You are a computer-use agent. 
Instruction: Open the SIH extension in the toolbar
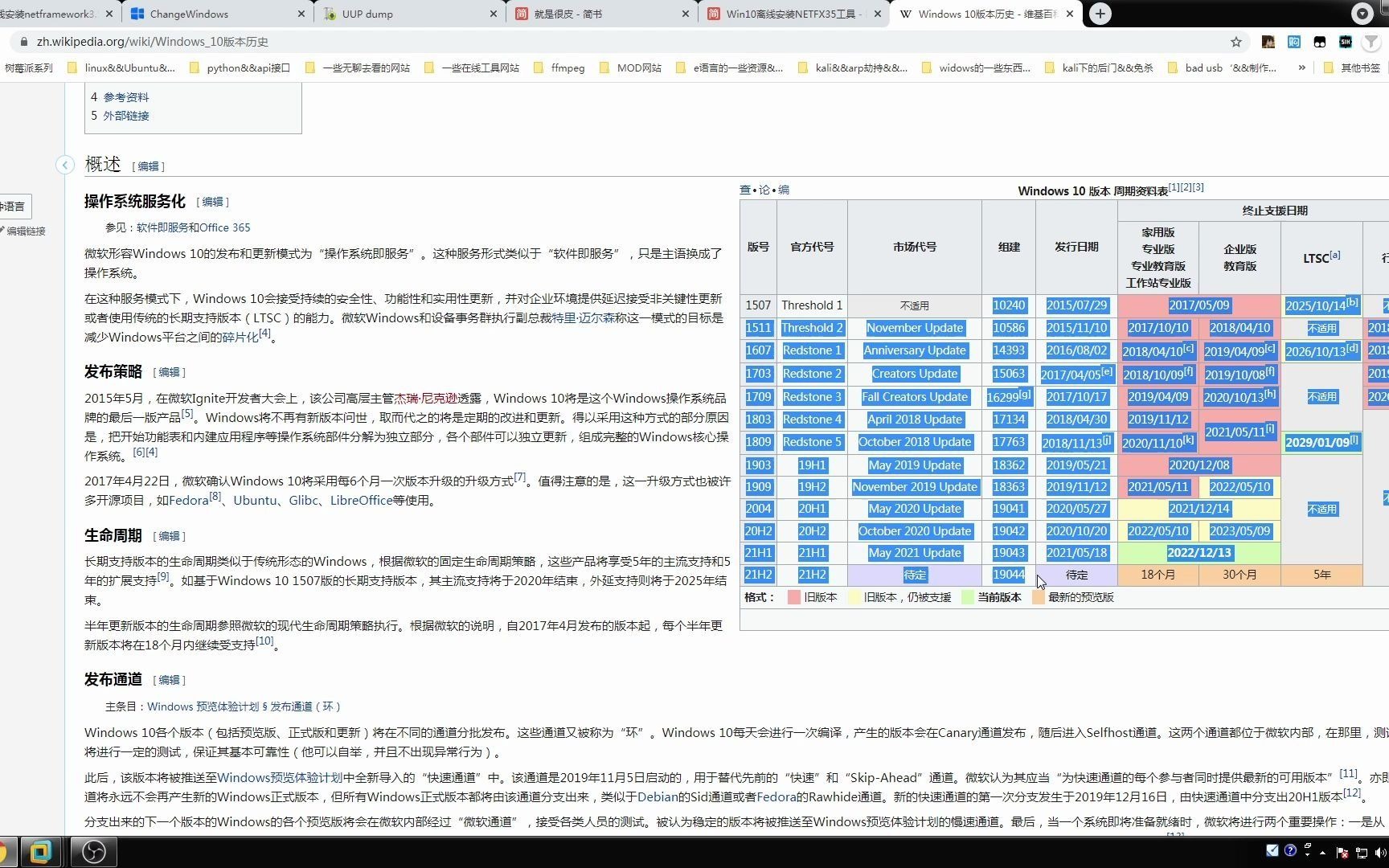(x=1345, y=42)
